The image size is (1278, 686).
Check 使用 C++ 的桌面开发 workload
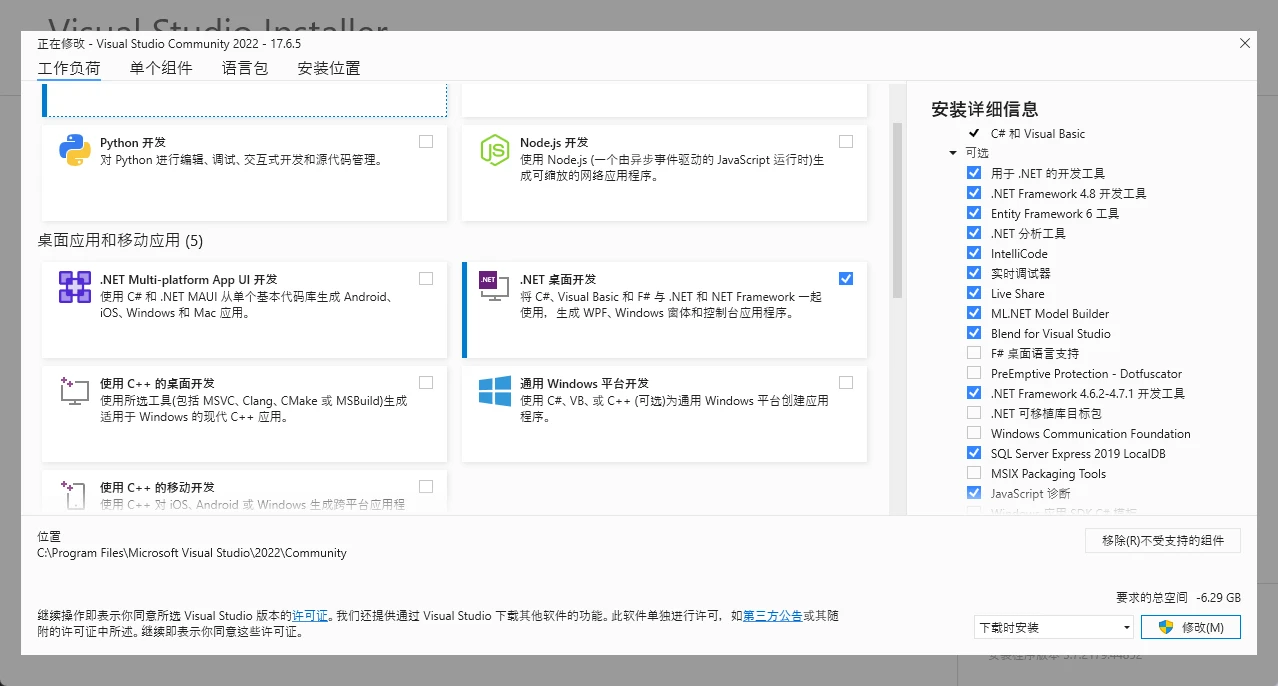coord(426,382)
